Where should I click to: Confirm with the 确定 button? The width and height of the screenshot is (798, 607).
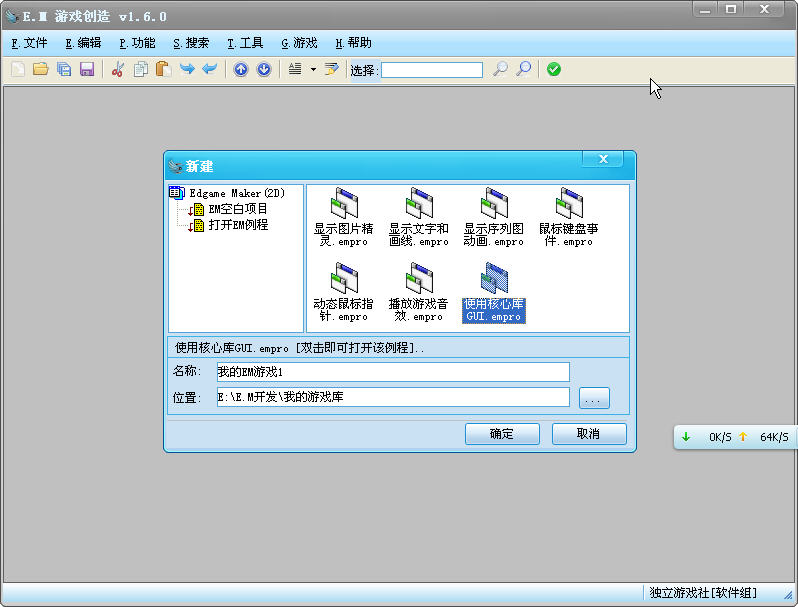point(502,433)
